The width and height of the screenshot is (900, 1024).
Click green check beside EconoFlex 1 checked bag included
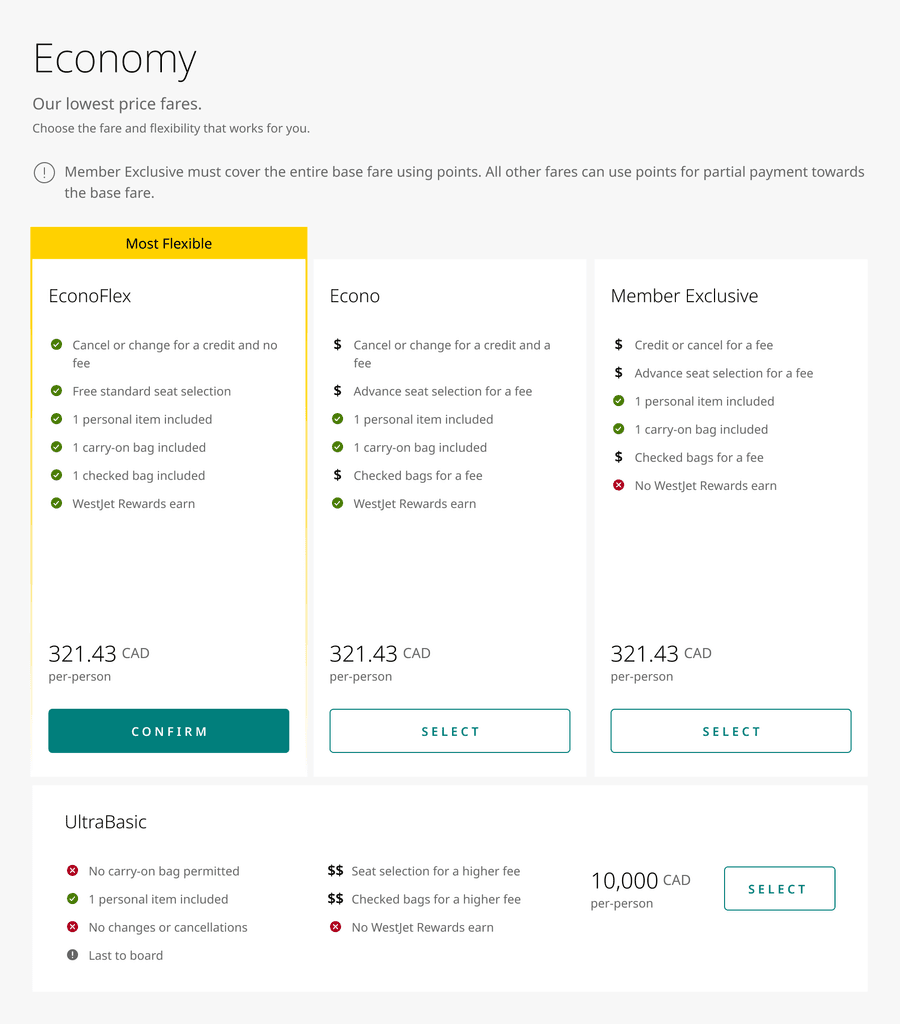[57, 475]
